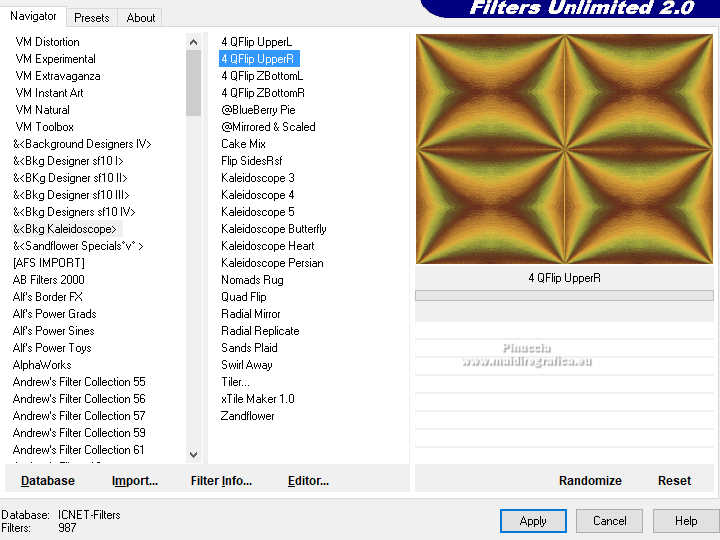This screenshot has width=720, height=540.
Task: Choose the Kaleidoscope 3 filter
Action: pos(258,178)
